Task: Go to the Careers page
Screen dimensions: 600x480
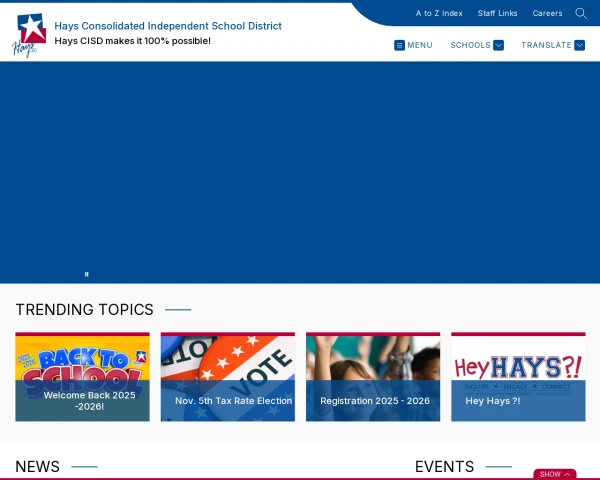Action: pyautogui.click(x=547, y=13)
